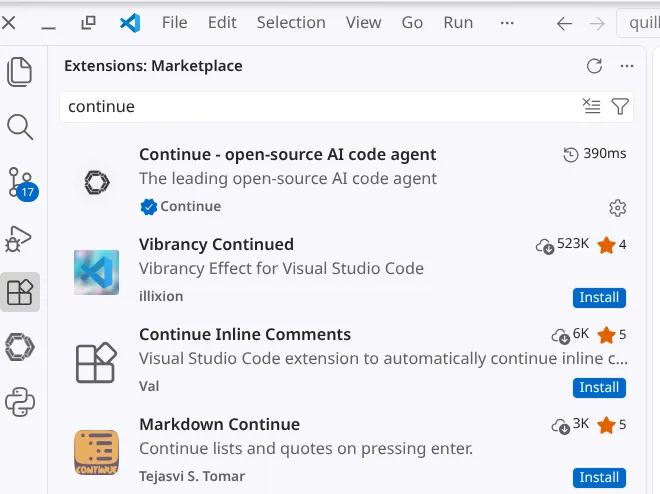The image size is (660, 494).
Task: Open the Run and Debug view
Action: [18, 239]
